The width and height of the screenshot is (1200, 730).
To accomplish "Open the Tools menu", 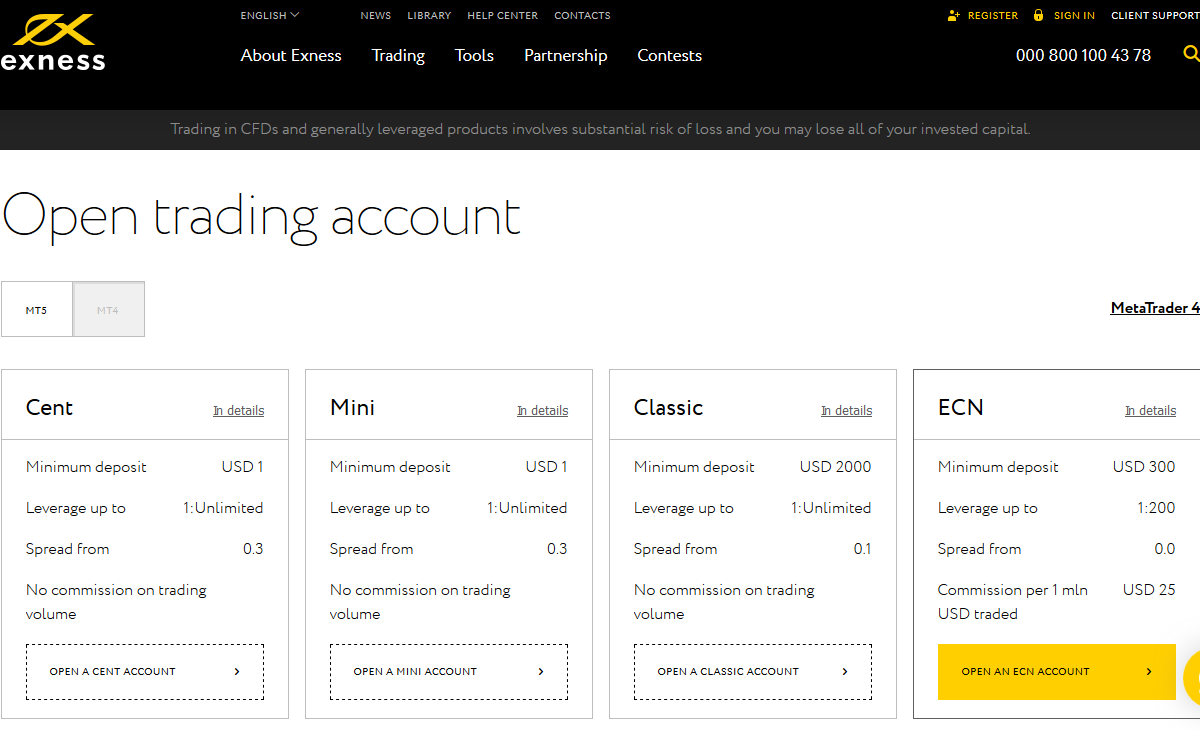I will point(474,56).
